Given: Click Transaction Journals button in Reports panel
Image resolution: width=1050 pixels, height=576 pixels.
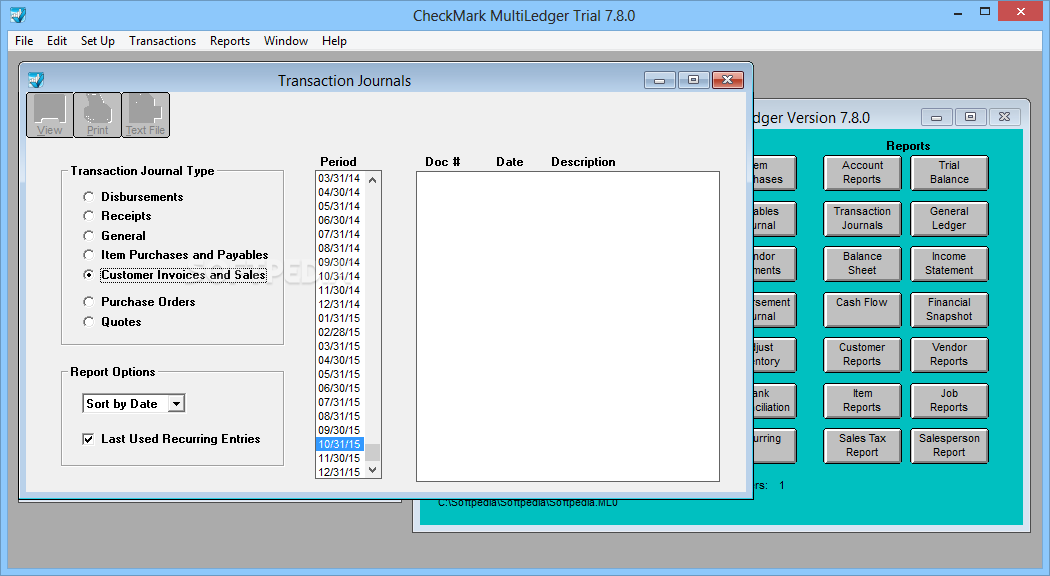Looking at the screenshot, I should [862, 218].
